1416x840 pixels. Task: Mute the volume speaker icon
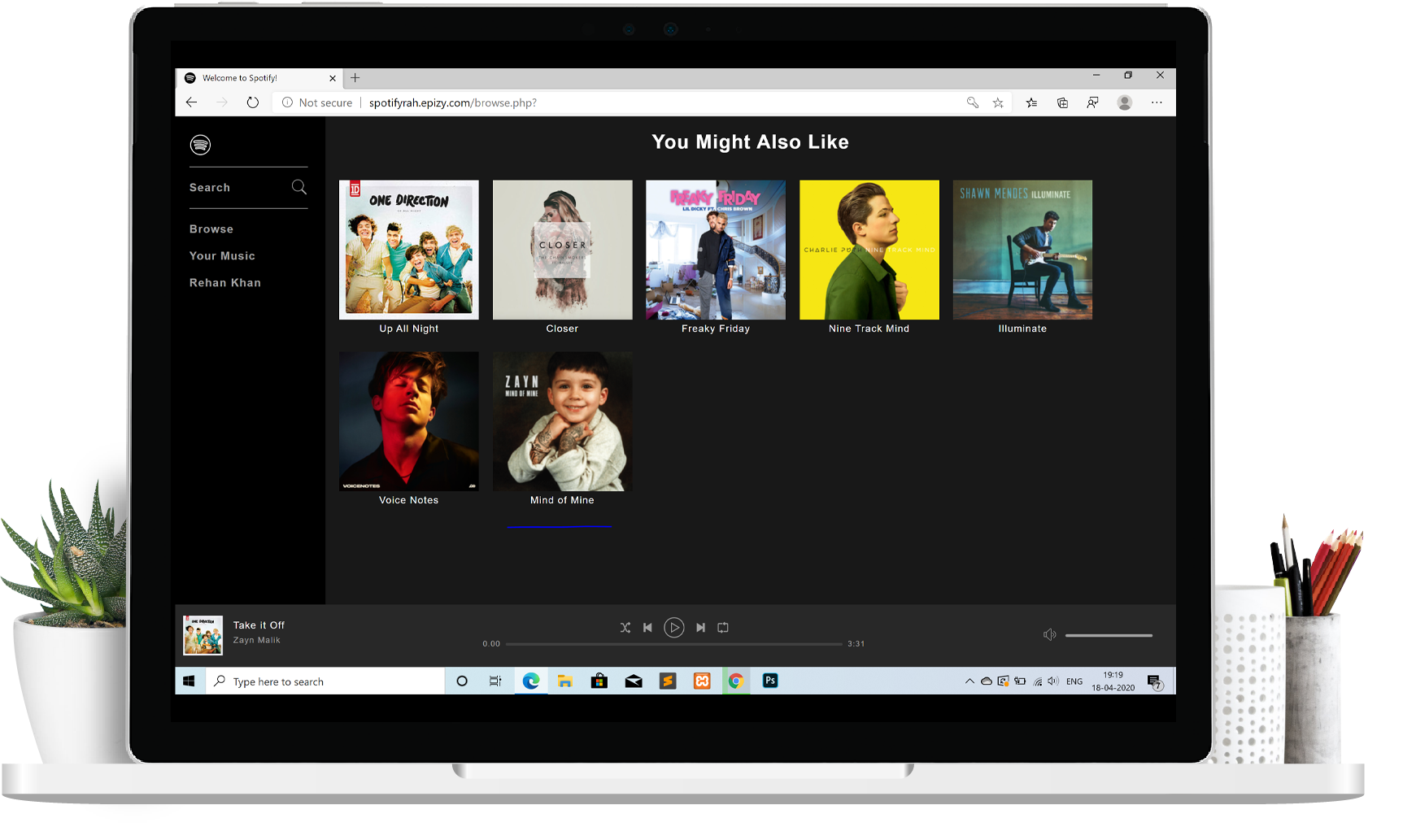(1049, 634)
